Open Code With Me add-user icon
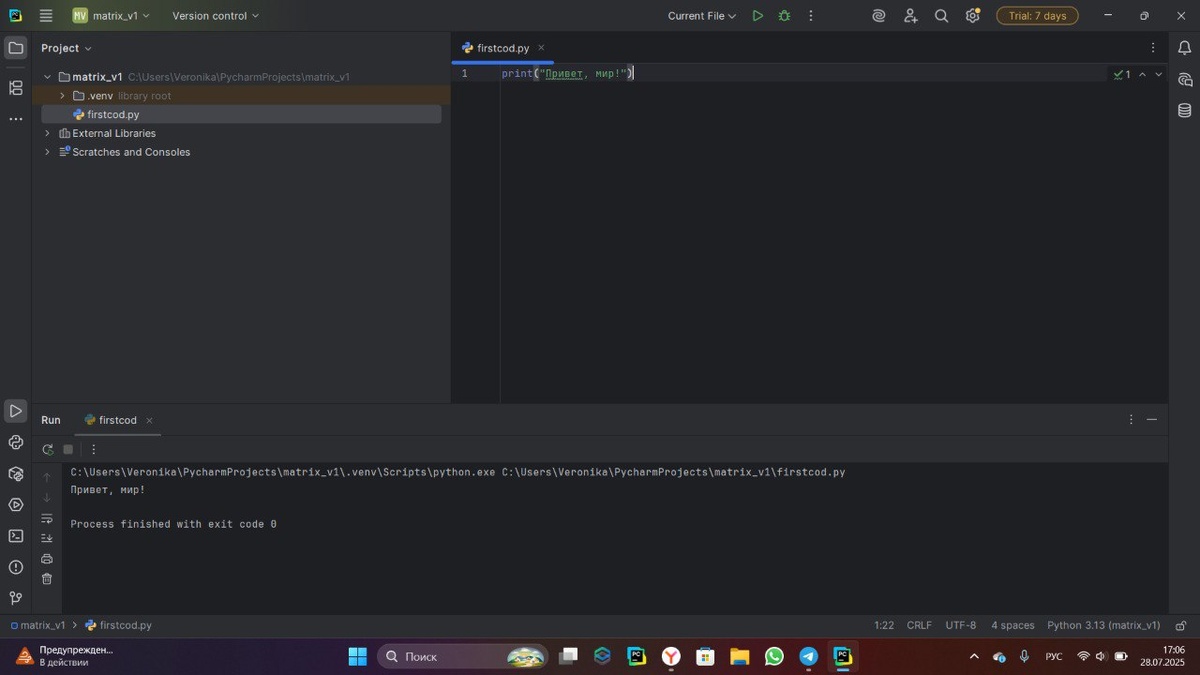The image size is (1200, 675). pos(910,16)
